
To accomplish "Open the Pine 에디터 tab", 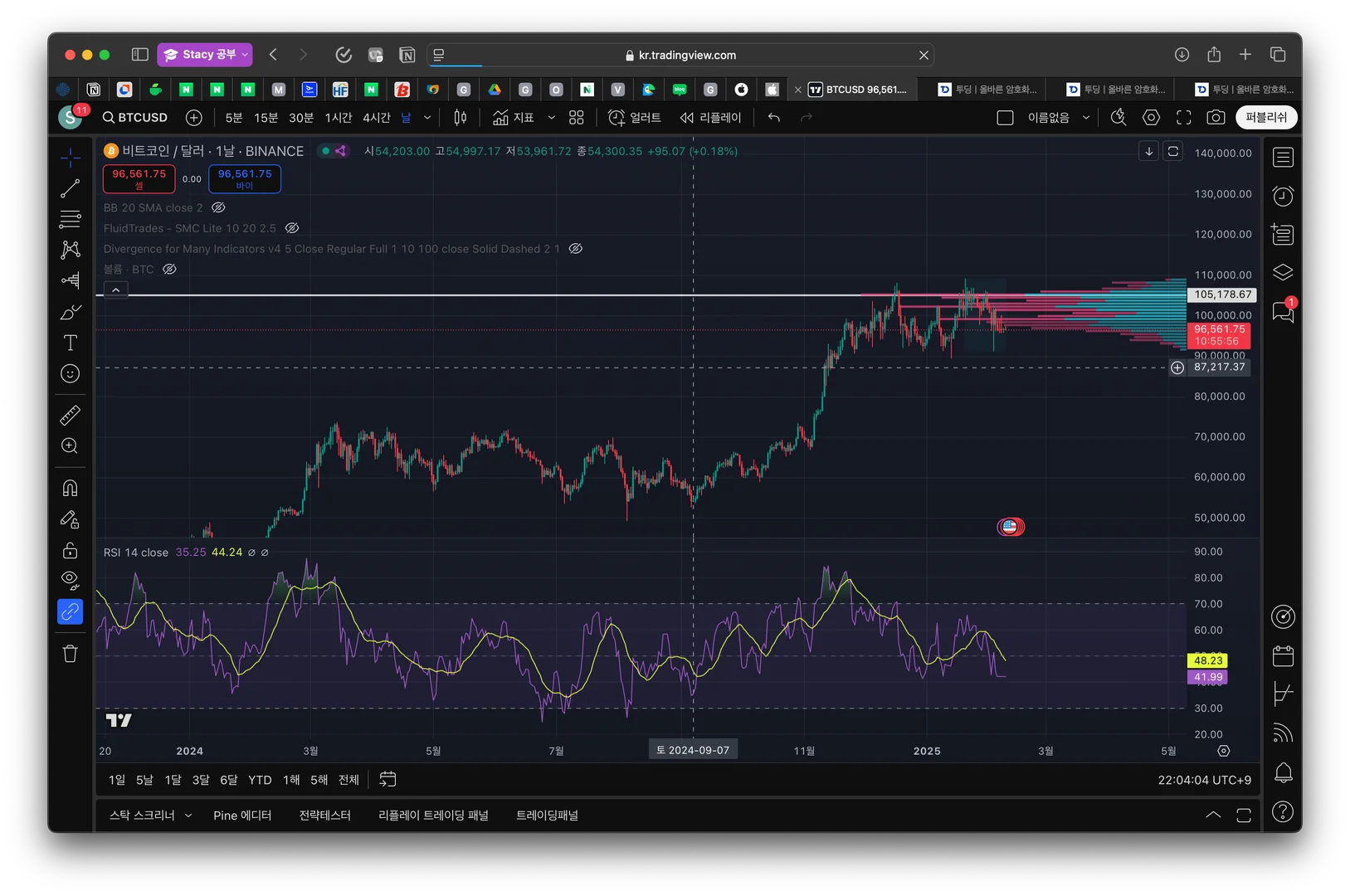I will [x=242, y=816].
